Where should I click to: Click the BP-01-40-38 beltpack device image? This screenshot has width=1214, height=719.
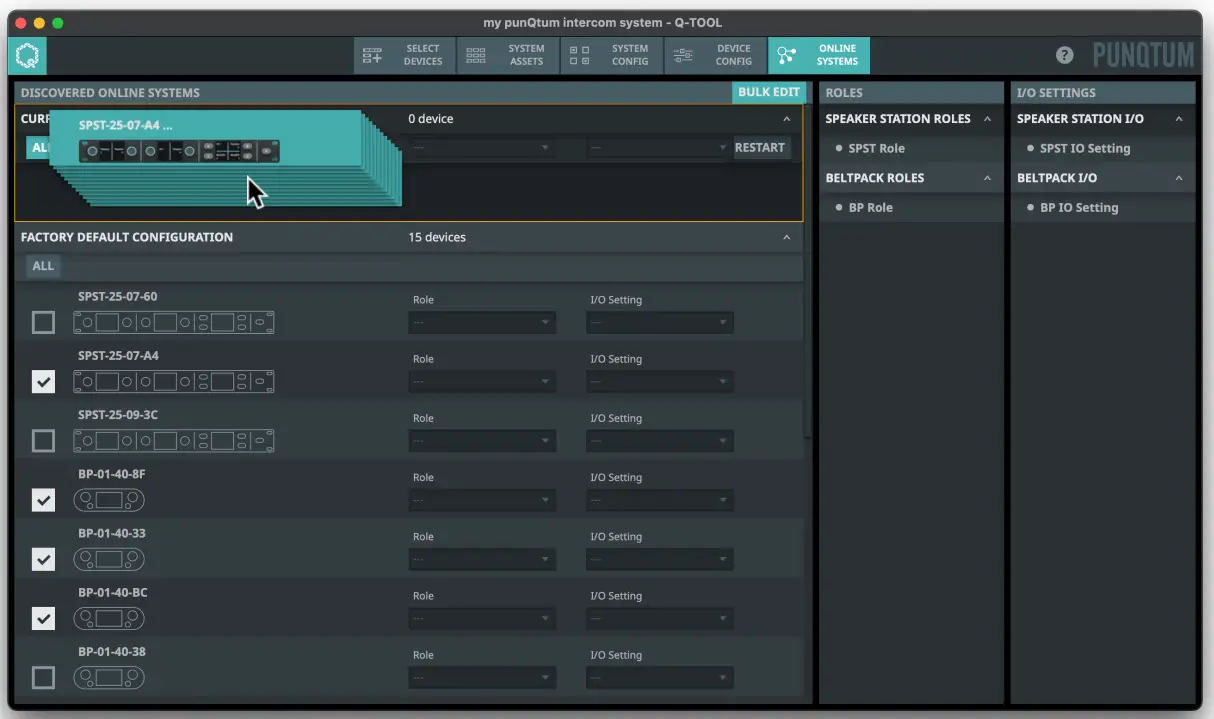click(109, 677)
